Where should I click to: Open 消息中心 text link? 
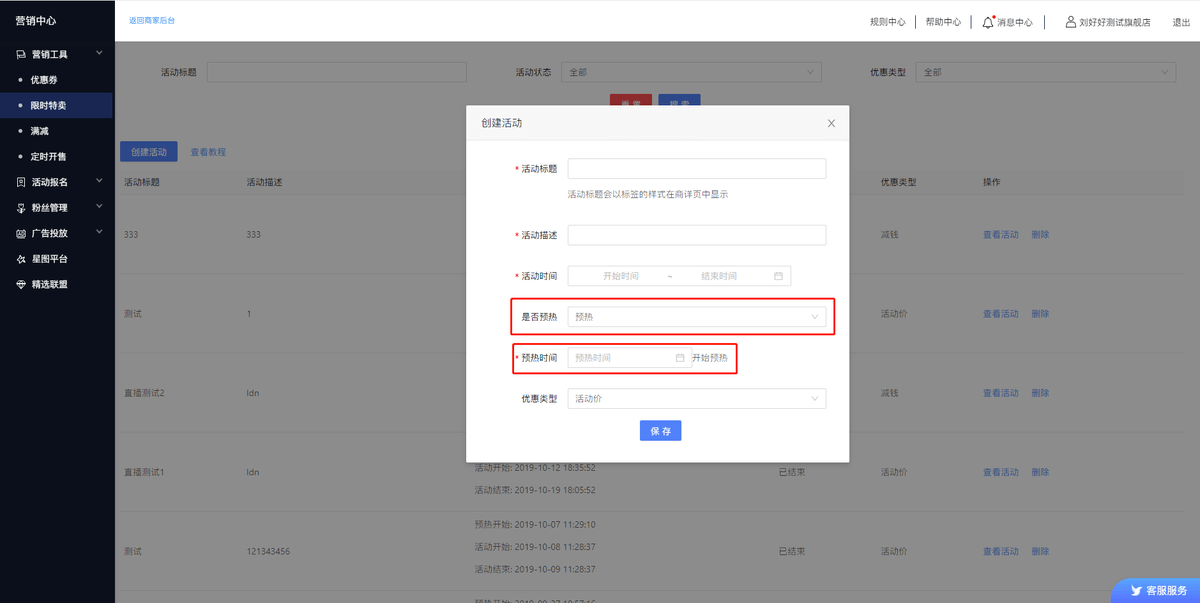pyautogui.click(x=1015, y=22)
